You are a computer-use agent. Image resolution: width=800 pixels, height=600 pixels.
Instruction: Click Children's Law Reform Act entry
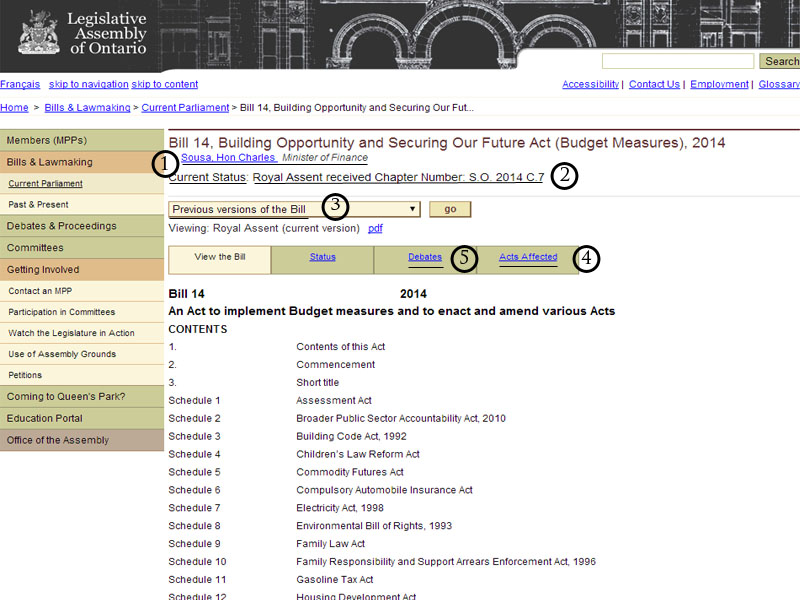click(358, 454)
